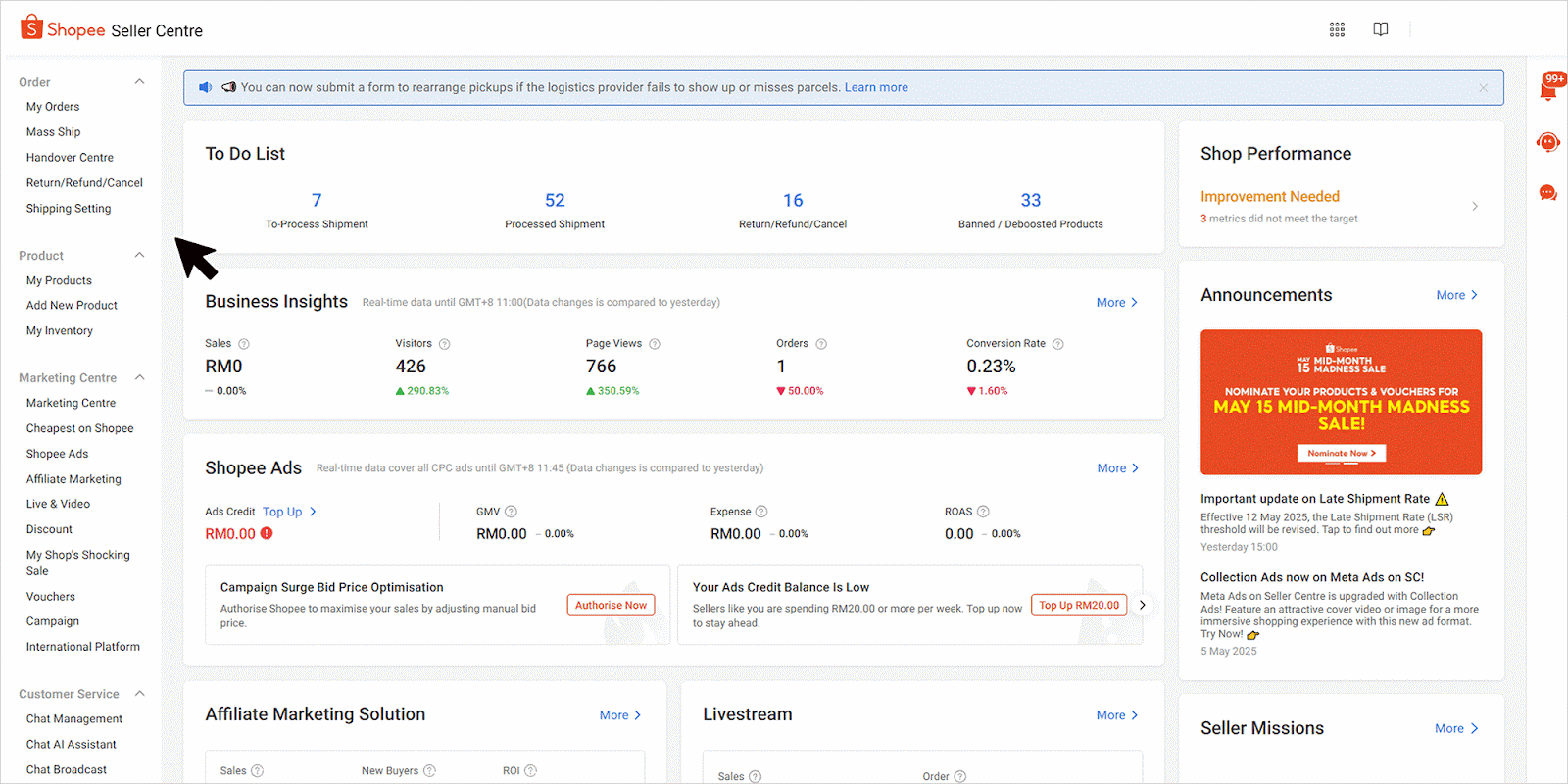Screen dimensions: 1568x784
Task: Expand Shop Performance details chevron
Action: (1475, 206)
